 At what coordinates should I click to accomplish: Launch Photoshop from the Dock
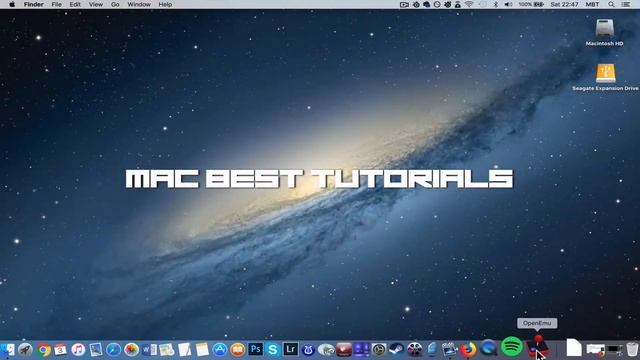256,349
